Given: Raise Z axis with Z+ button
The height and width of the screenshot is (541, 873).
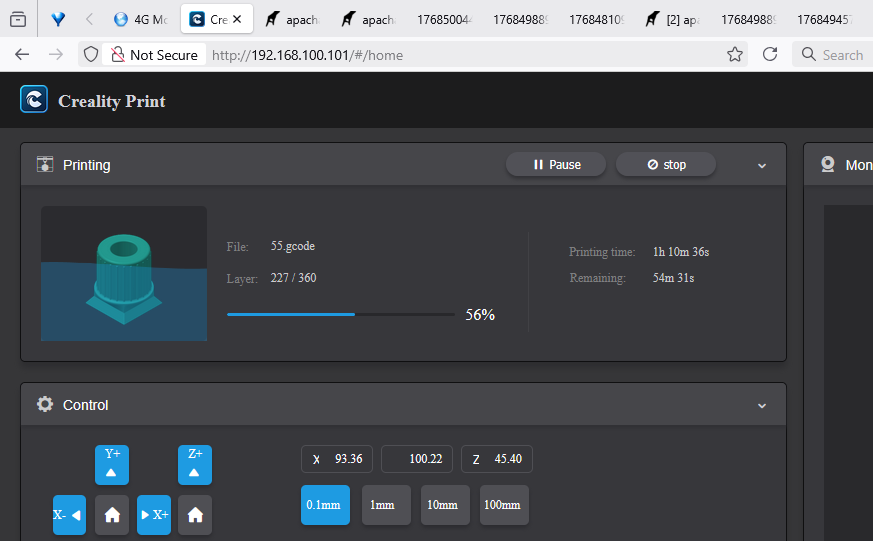Looking at the screenshot, I should point(195,465).
